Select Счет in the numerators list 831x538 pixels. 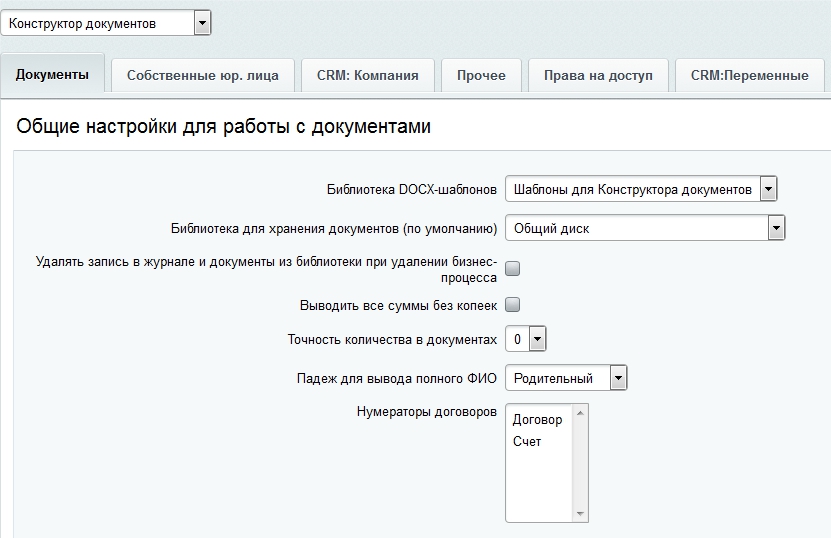[527, 441]
